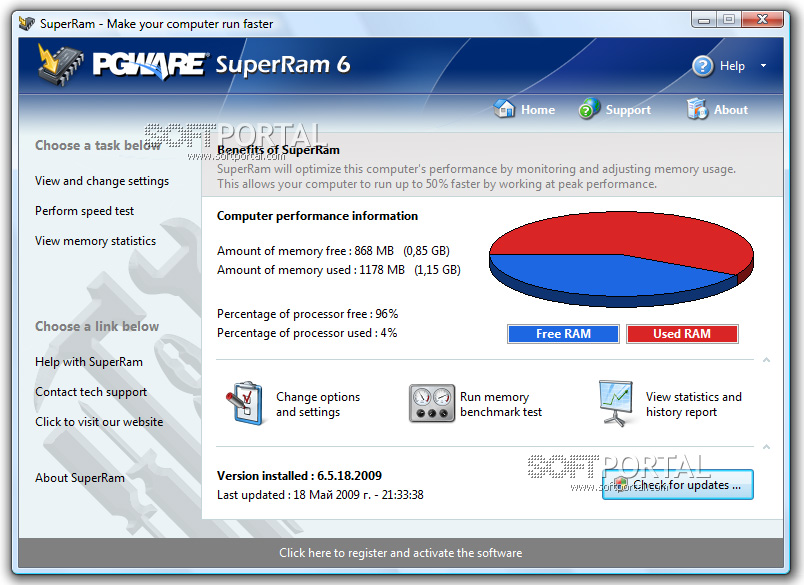This screenshot has height=585, width=804.
Task: Click the 'Last updated : 18 Май 2009' text
Action: click(x=320, y=495)
